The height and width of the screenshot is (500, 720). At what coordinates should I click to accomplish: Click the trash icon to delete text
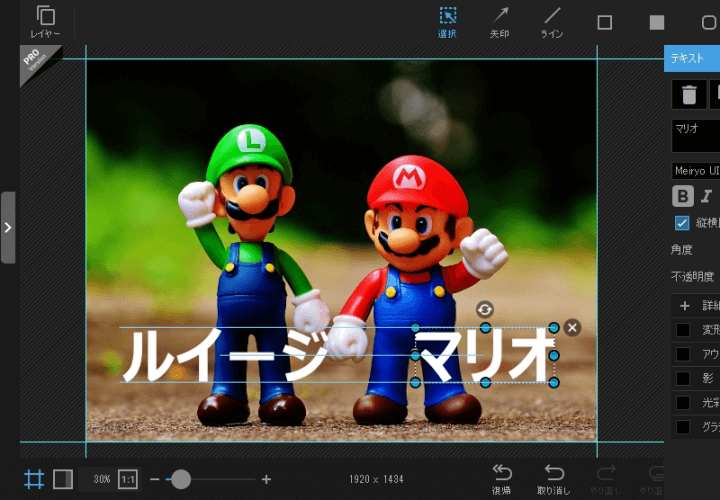[x=689, y=95]
